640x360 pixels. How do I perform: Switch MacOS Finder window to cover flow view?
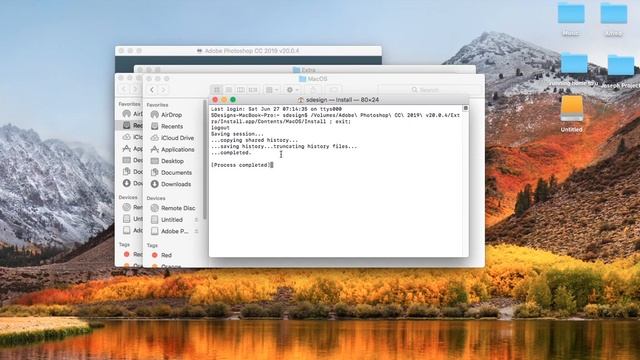point(253,90)
